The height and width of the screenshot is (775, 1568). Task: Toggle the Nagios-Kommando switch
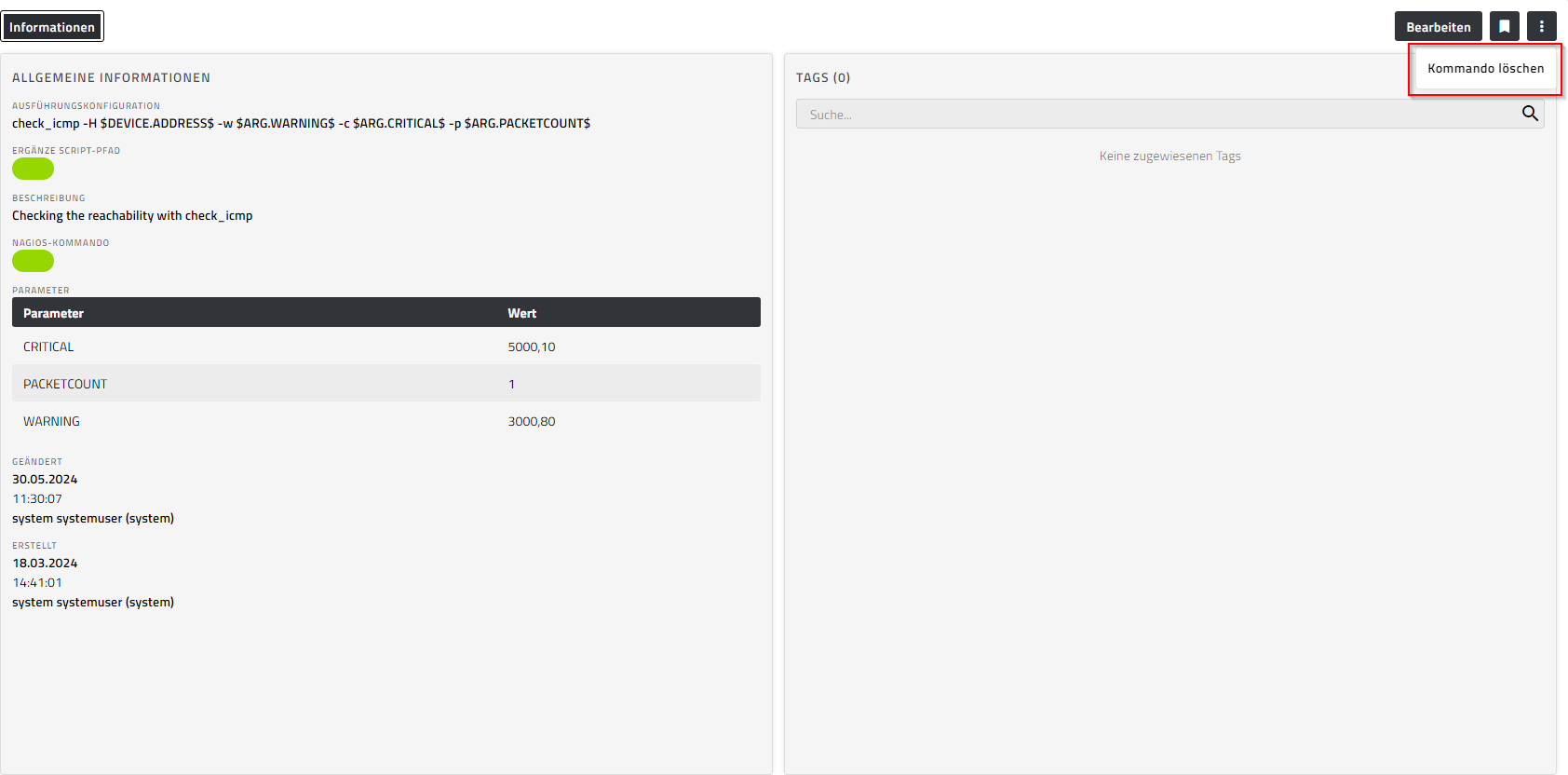[33, 261]
